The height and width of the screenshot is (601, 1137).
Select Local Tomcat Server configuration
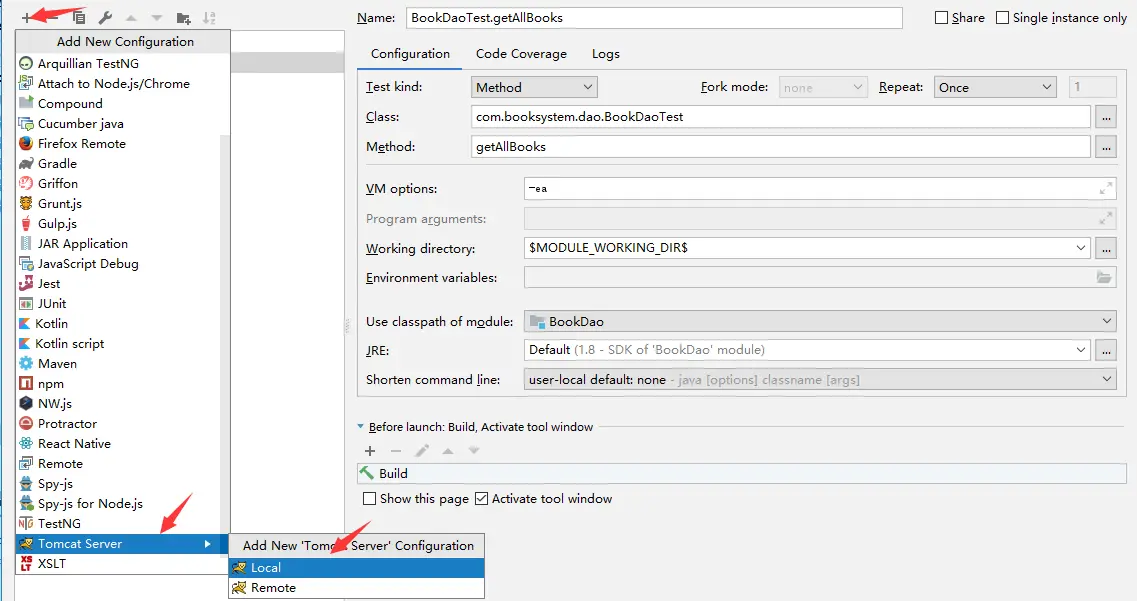pos(357,568)
